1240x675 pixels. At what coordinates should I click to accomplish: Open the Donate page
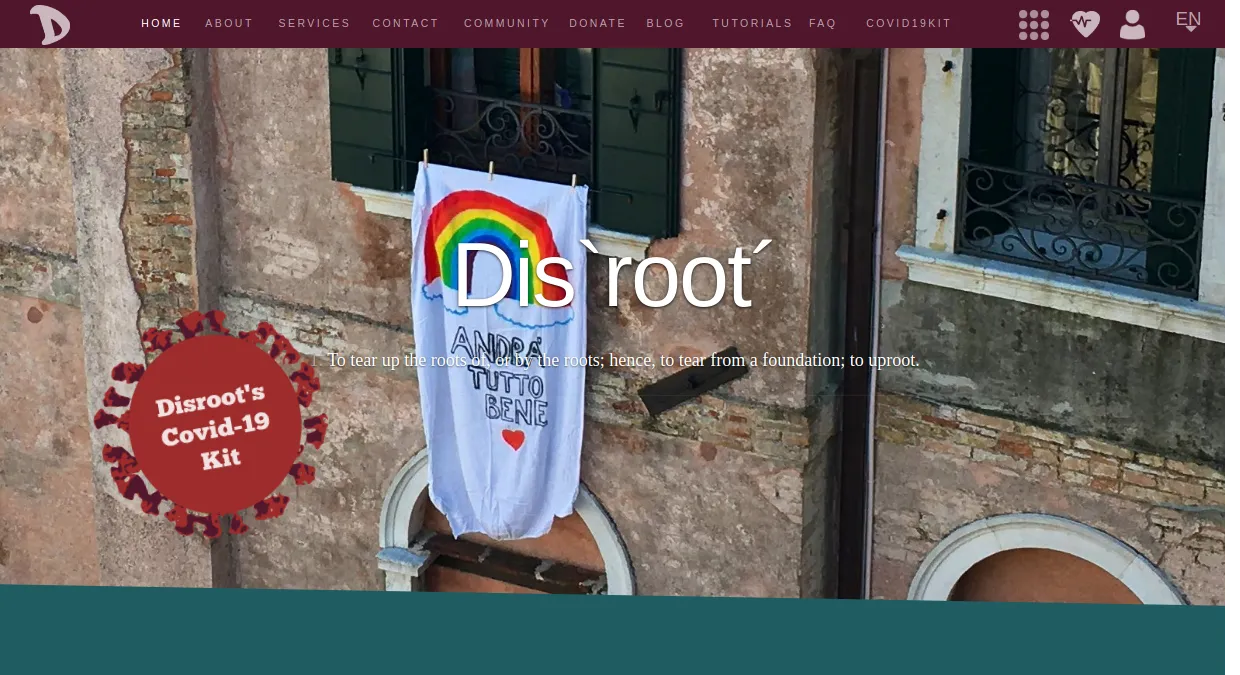(x=597, y=23)
